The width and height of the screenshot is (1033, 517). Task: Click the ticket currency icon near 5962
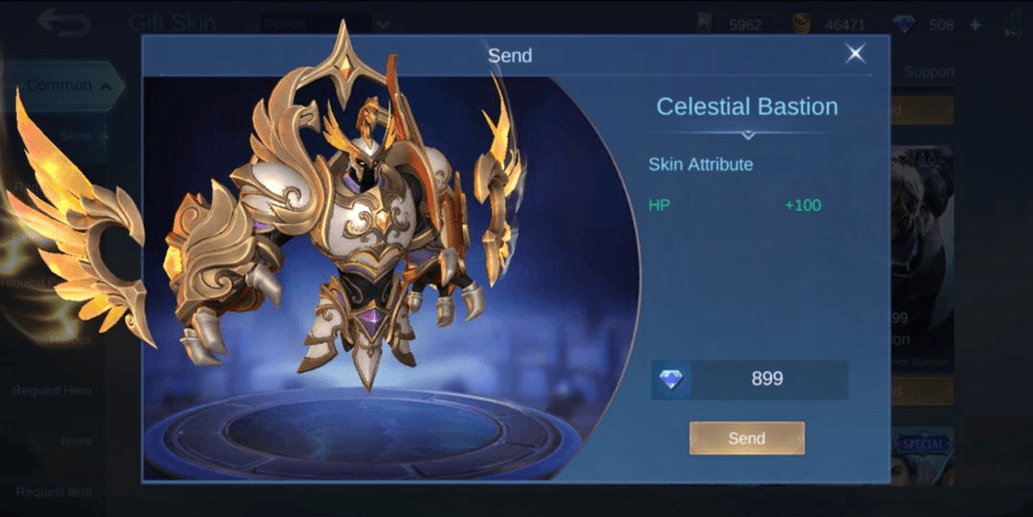[x=704, y=25]
